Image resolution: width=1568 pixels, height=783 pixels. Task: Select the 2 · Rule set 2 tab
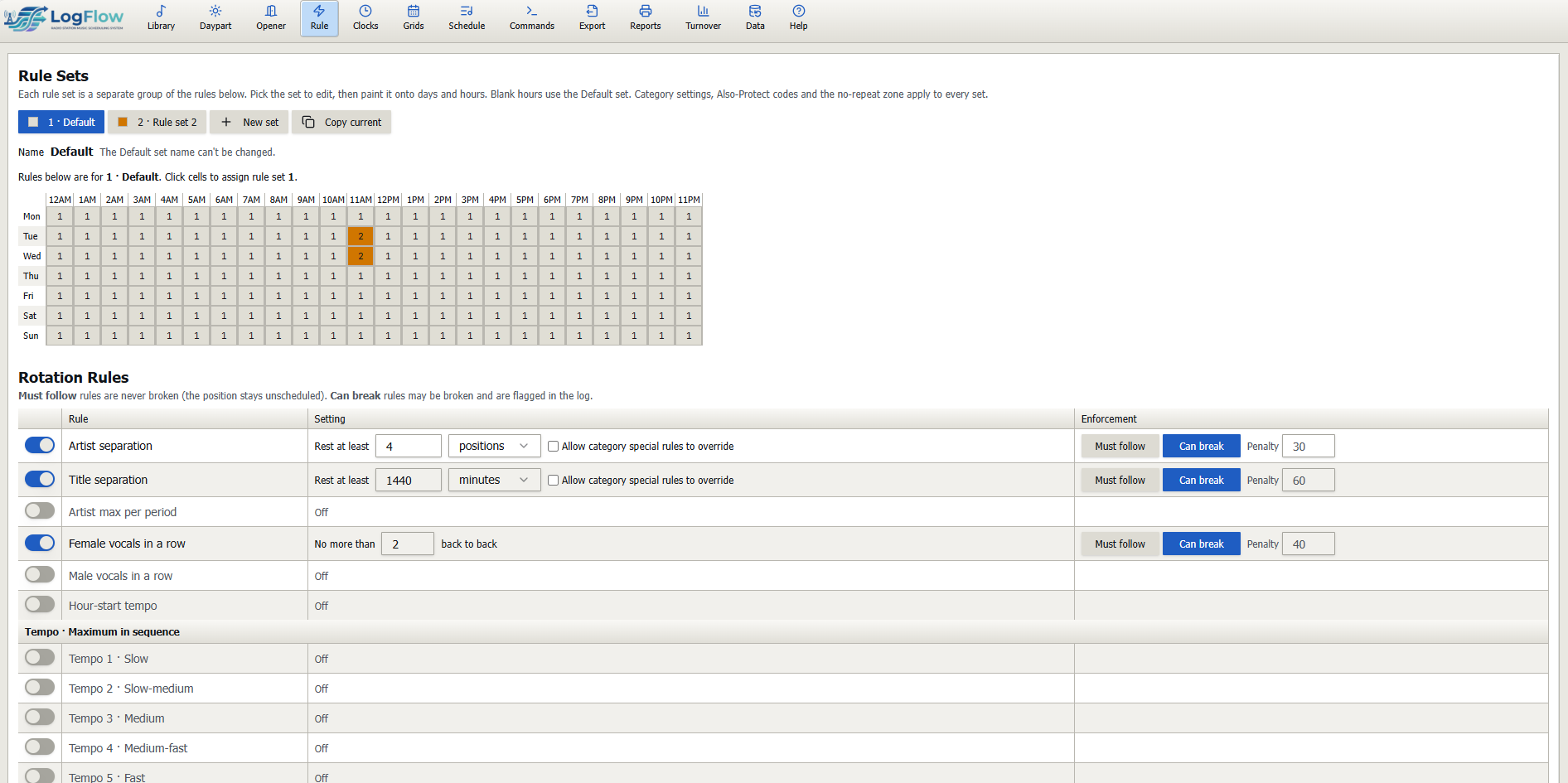(x=157, y=122)
